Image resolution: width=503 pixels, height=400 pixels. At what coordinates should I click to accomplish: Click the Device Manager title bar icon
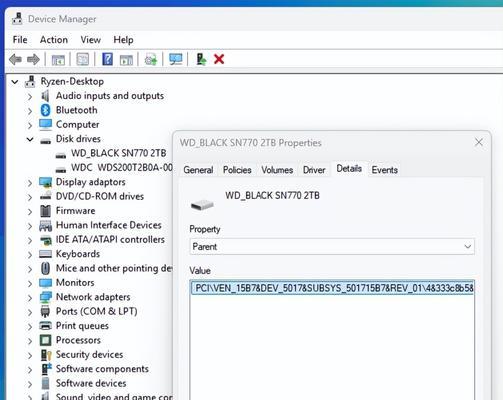tap(17, 19)
